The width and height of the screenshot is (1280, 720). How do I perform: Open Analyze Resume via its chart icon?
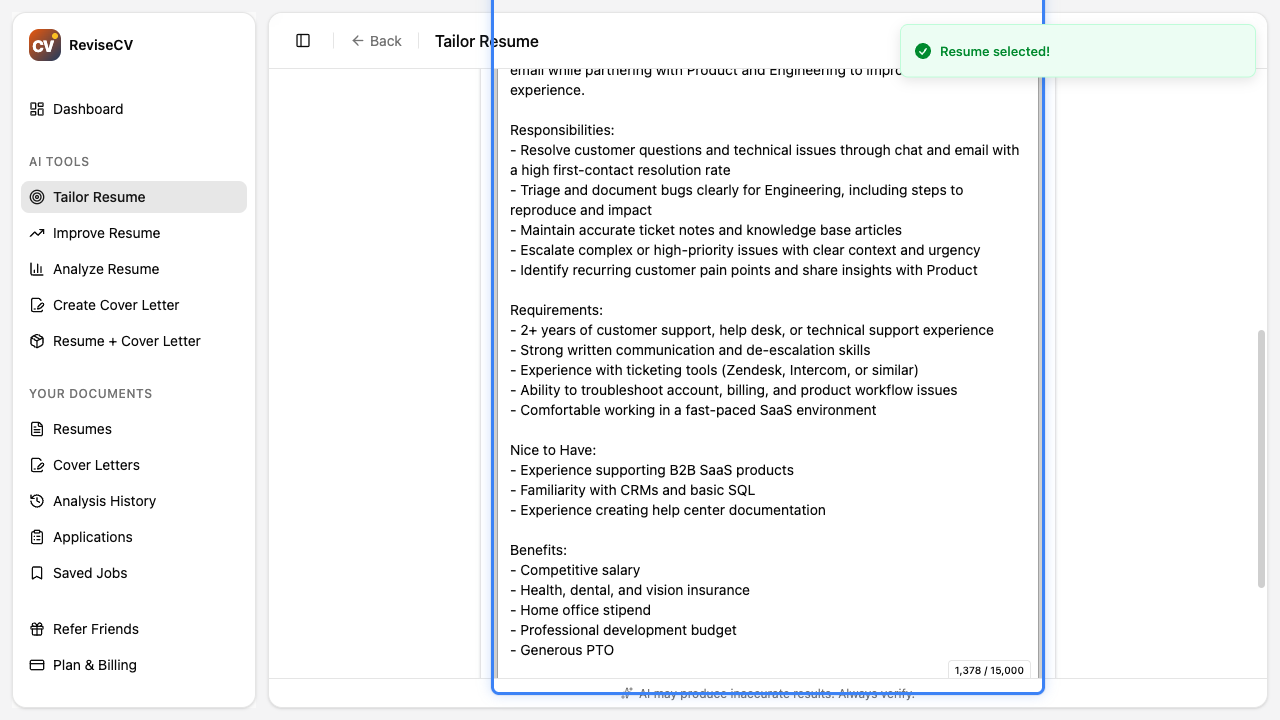tap(37, 269)
